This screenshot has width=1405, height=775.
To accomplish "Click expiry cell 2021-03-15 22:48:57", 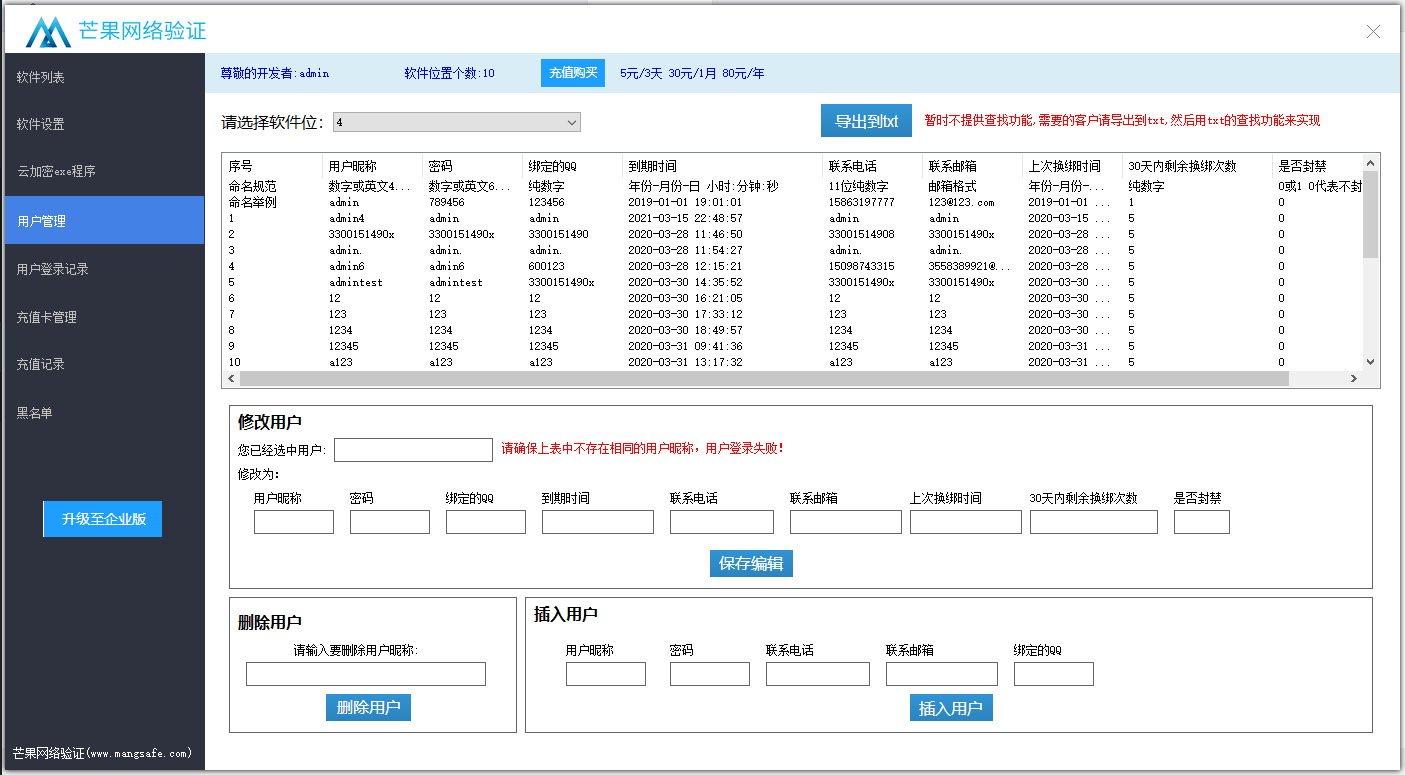I will (x=685, y=218).
